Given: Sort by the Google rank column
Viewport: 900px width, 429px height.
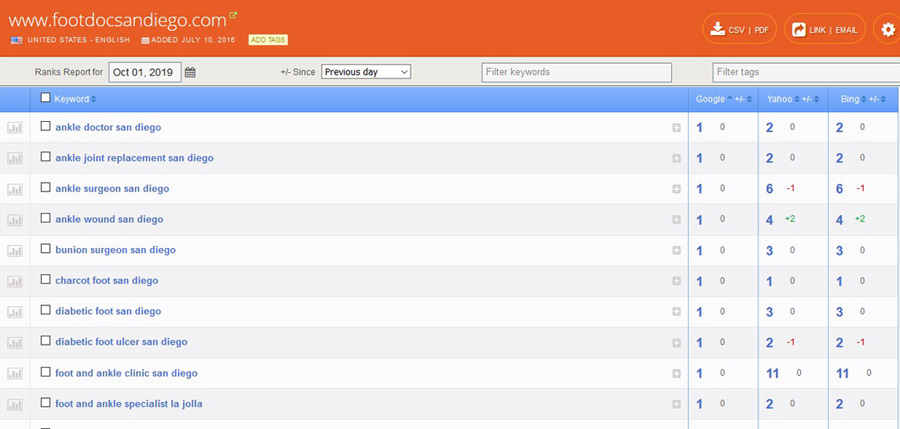Looking at the screenshot, I should point(711,99).
